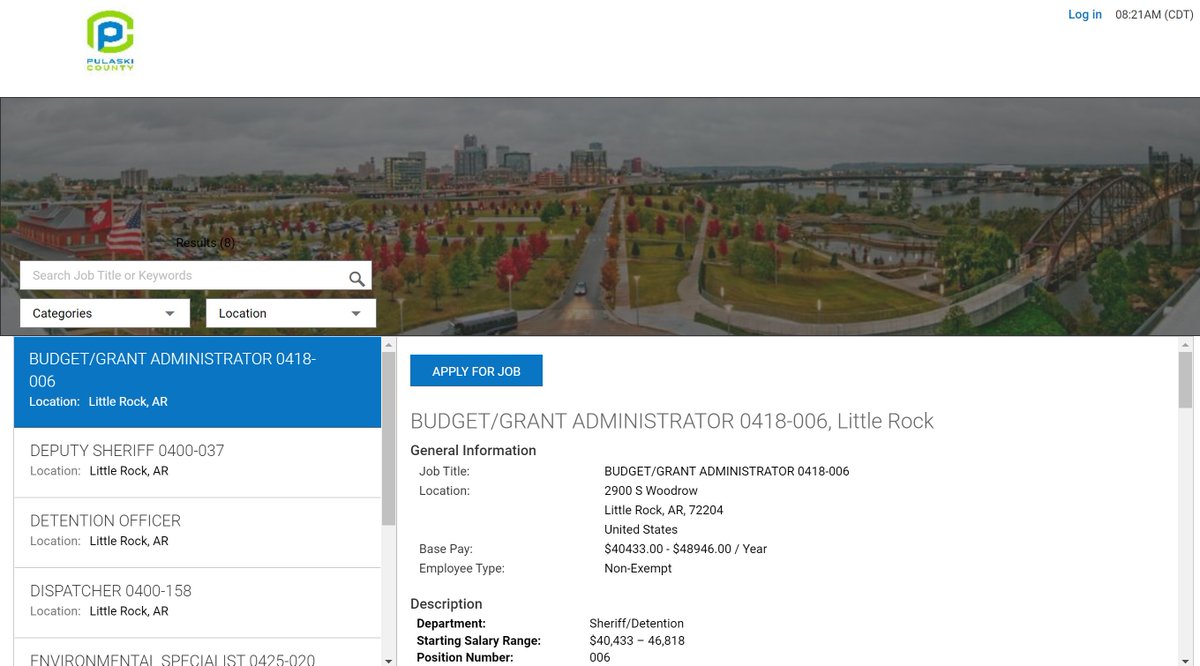1200x666 pixels.
Task: Click the Base Pay value $40433.00 - $48946.00 / Year
Action: tap(686, 549)
